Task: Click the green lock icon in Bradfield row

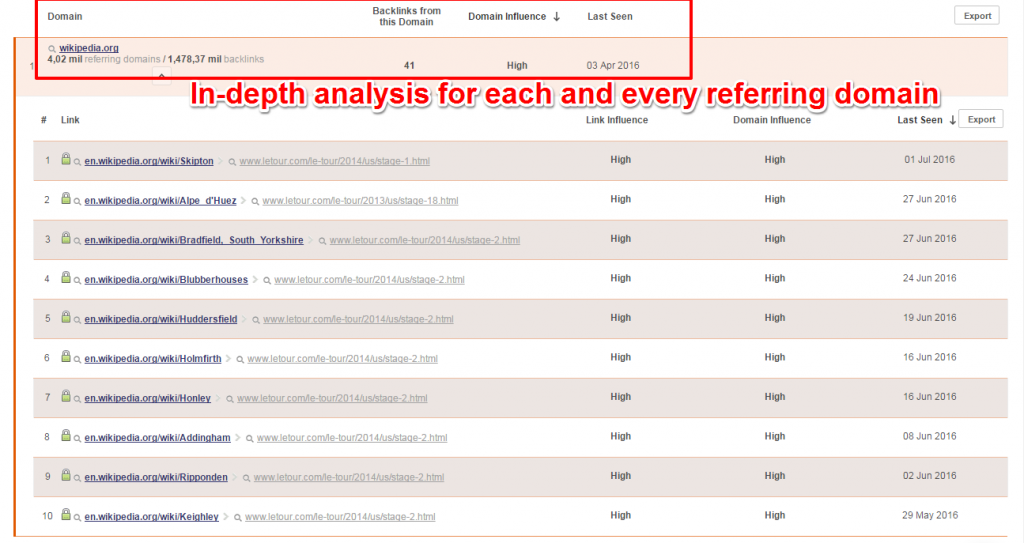Action: click(66, 238)
